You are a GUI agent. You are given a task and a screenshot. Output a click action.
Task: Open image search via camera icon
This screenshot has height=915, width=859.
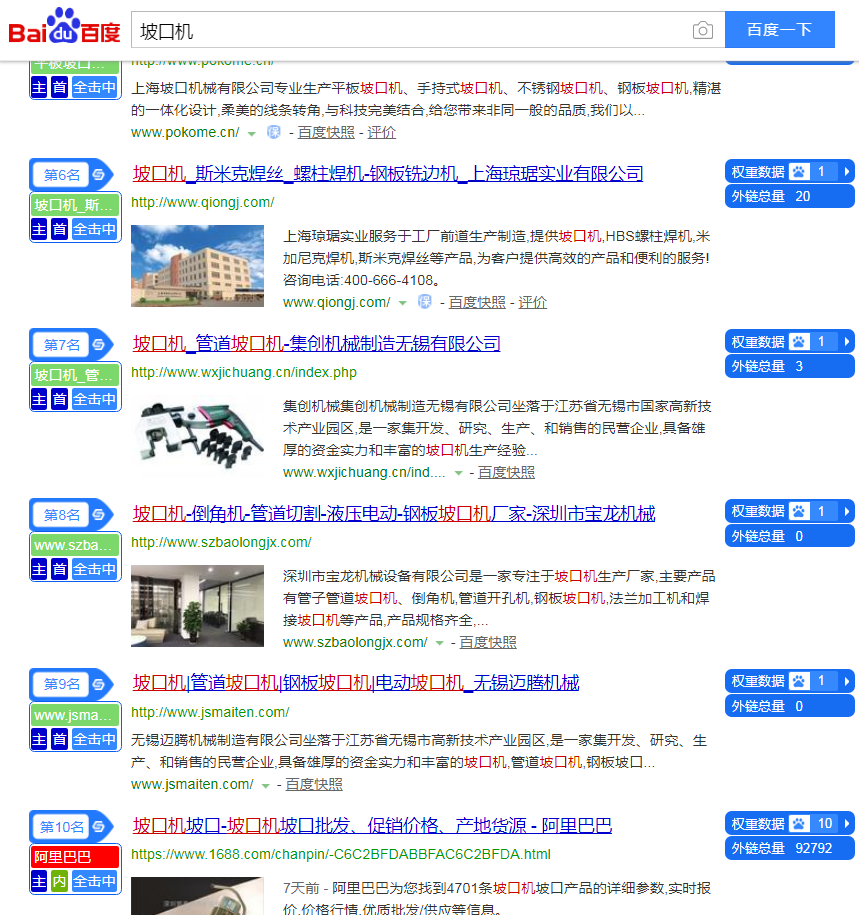point(703,30)
